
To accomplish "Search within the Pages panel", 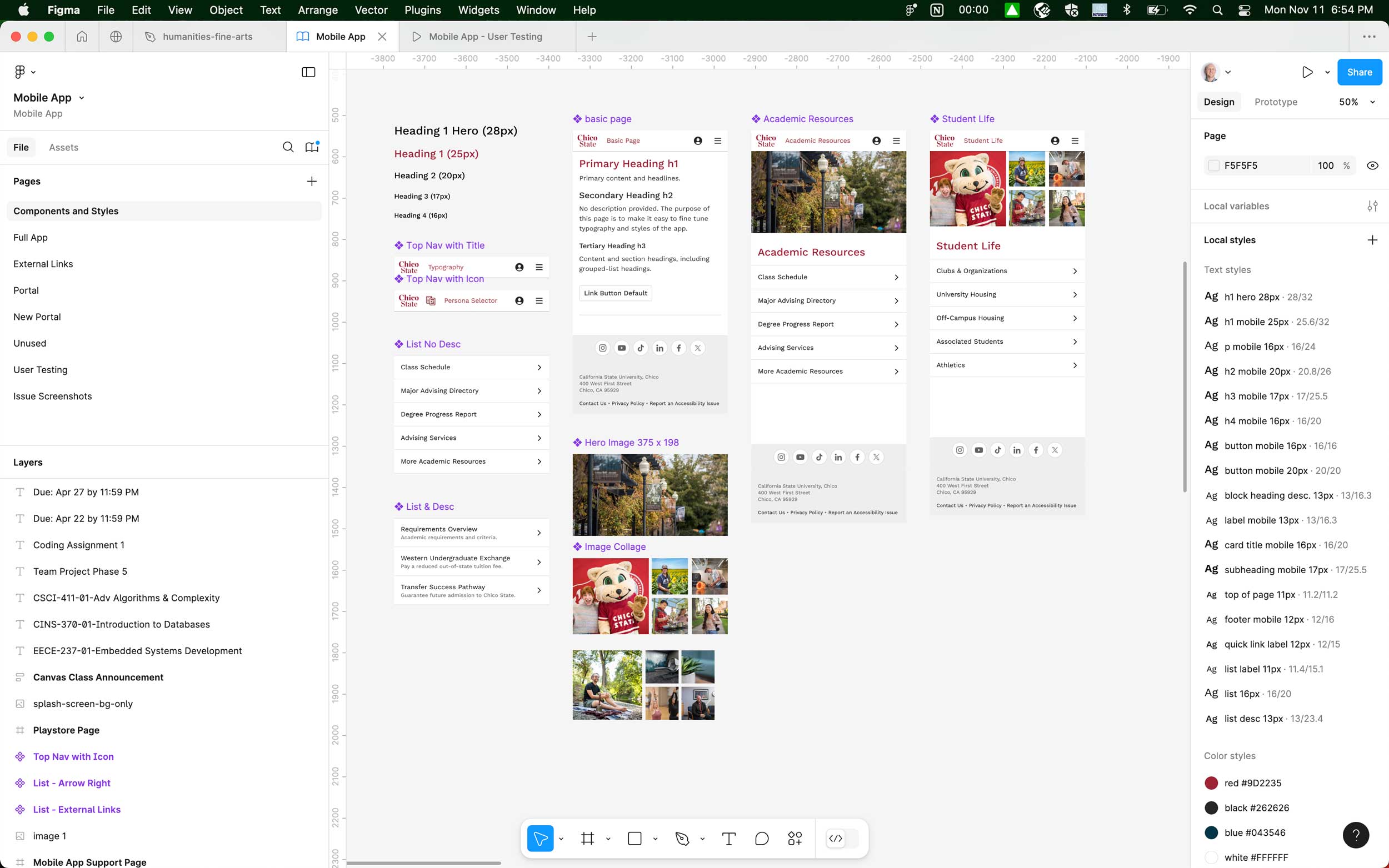I will (288, 147).
